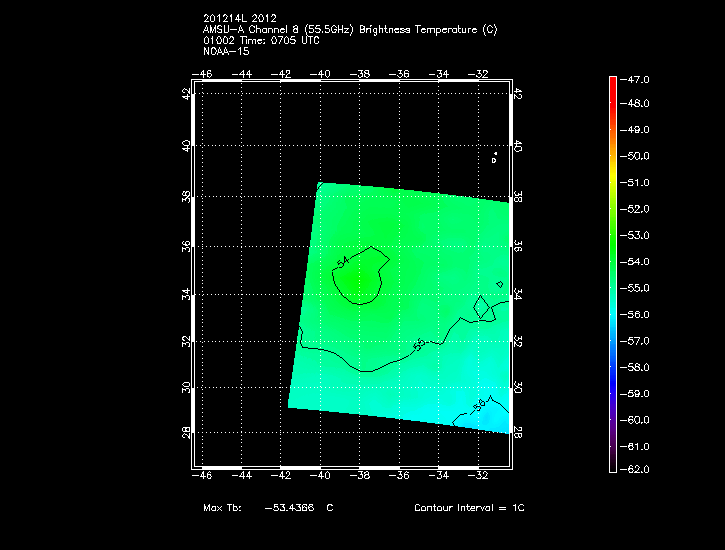Click the -55 contour label on the map
Screen dimensions: 725x550
[420, 343]
